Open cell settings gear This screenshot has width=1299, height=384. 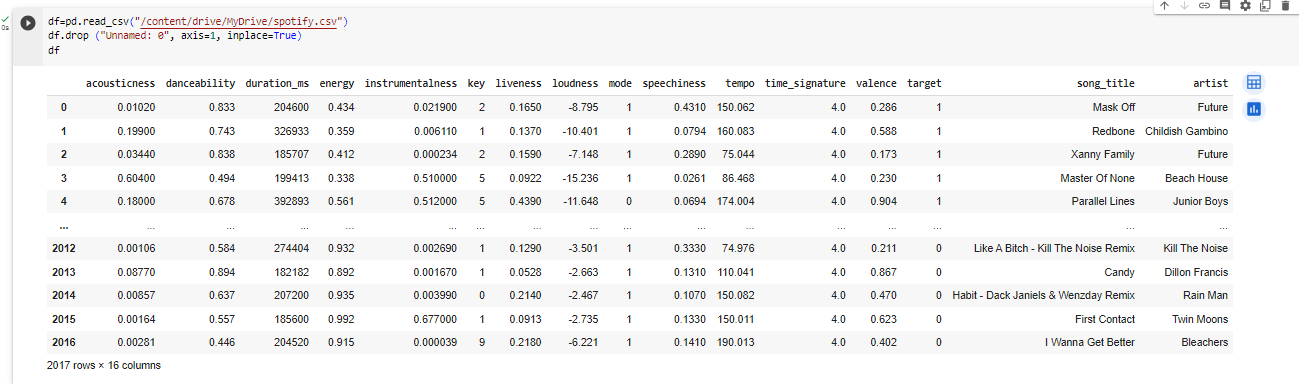(x=1246, y=6)
